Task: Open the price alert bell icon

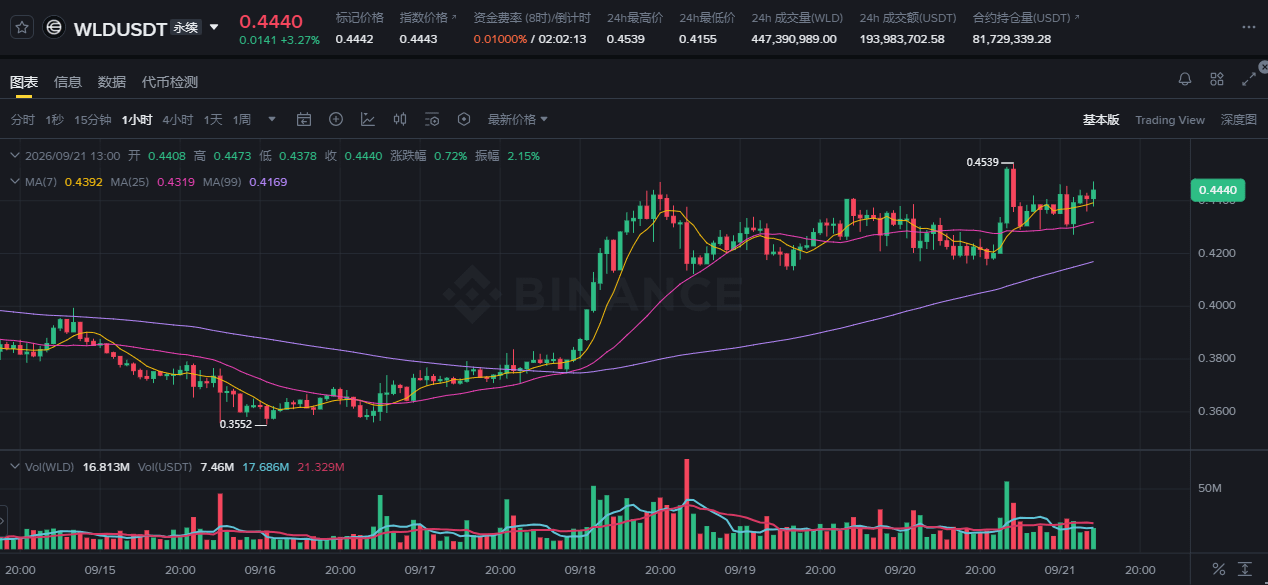Action: (1185, 79)
